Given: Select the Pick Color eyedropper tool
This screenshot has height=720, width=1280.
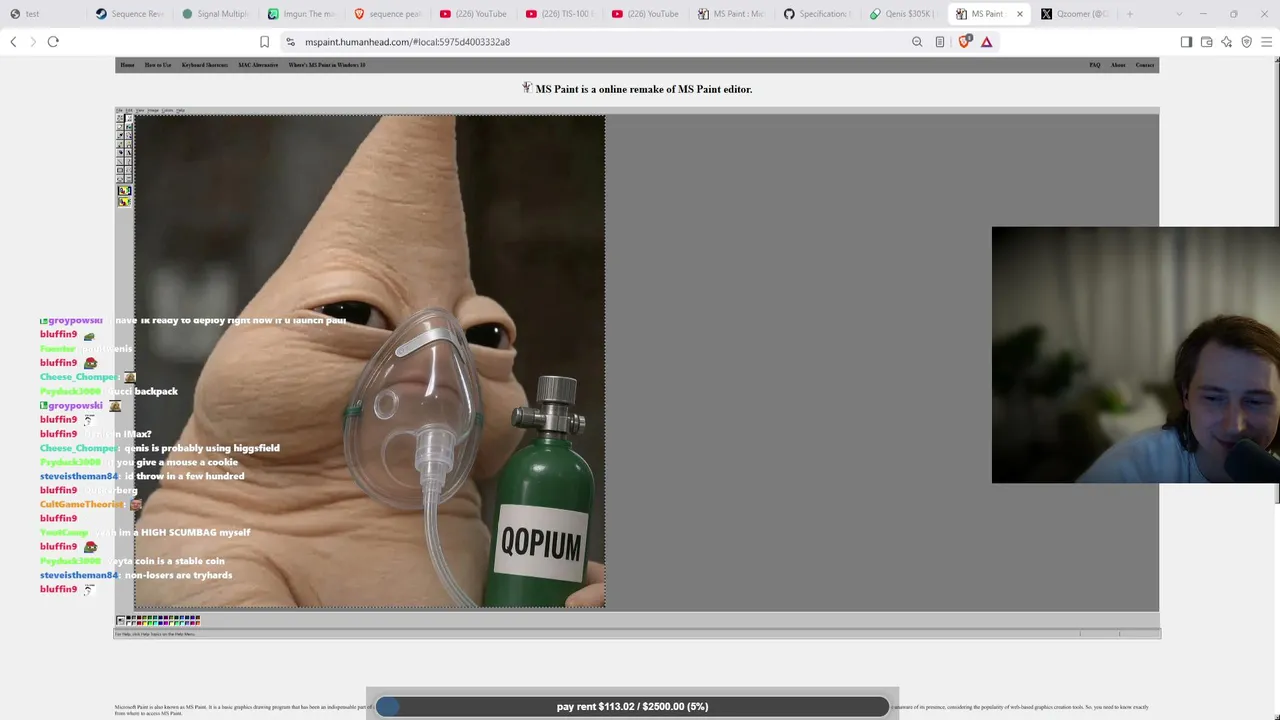Looking at the screenshot, I should click(120, 135).
